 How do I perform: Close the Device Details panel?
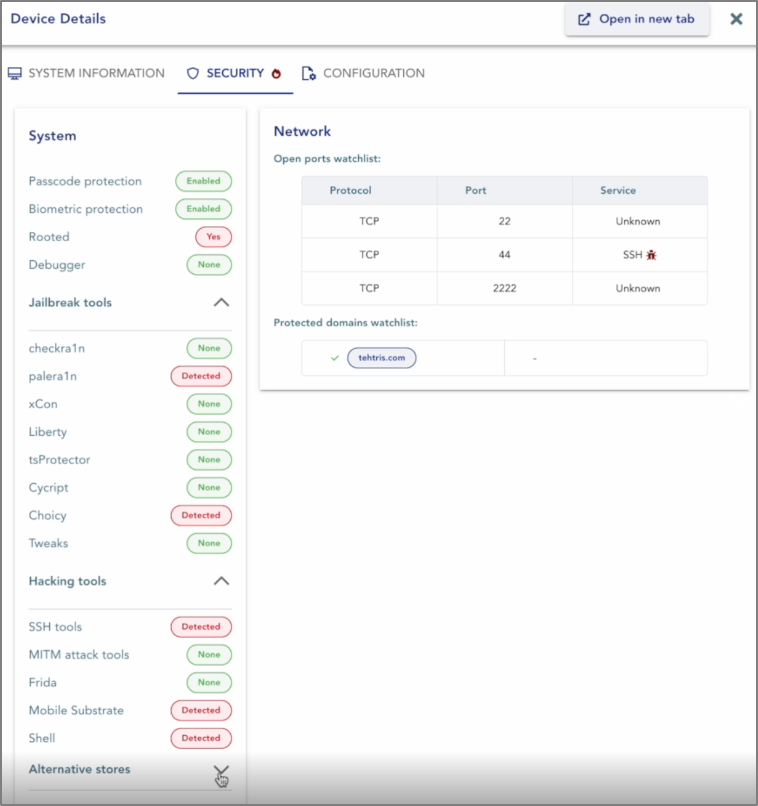click(x=736, y=19)
